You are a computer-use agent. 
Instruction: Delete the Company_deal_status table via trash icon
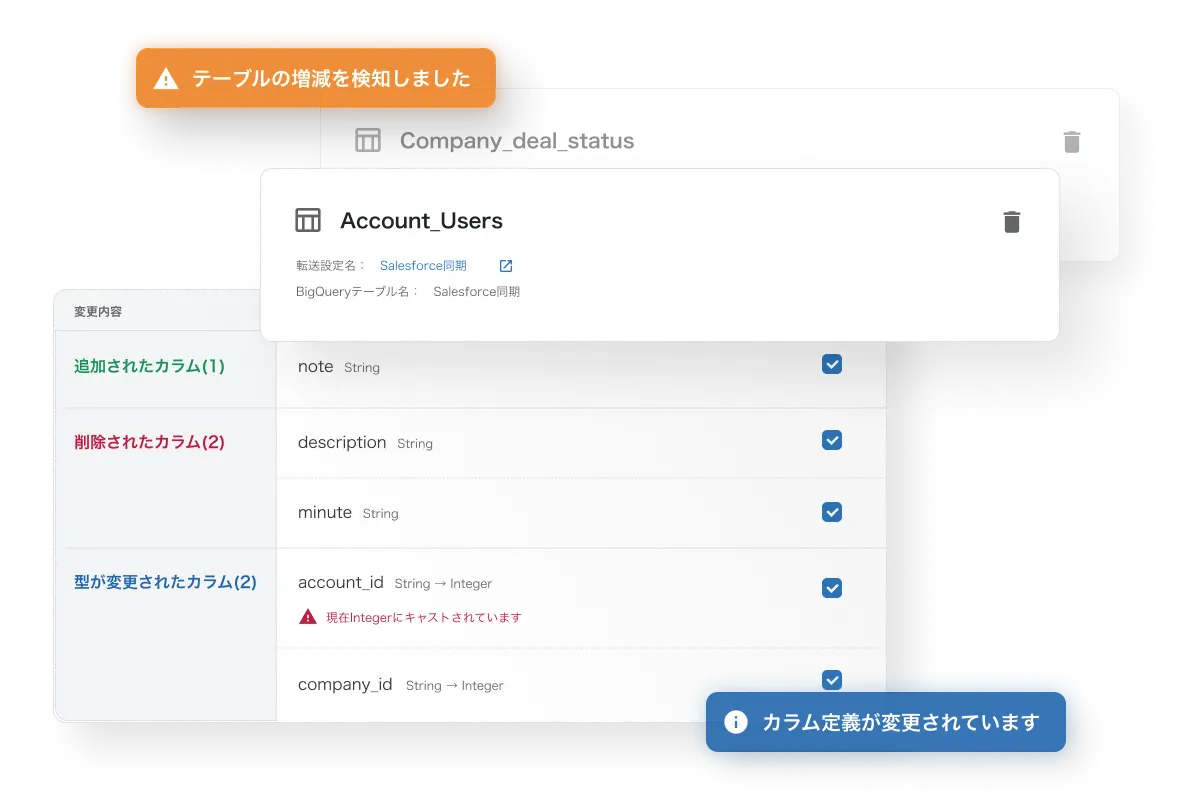pos(1071,141)
